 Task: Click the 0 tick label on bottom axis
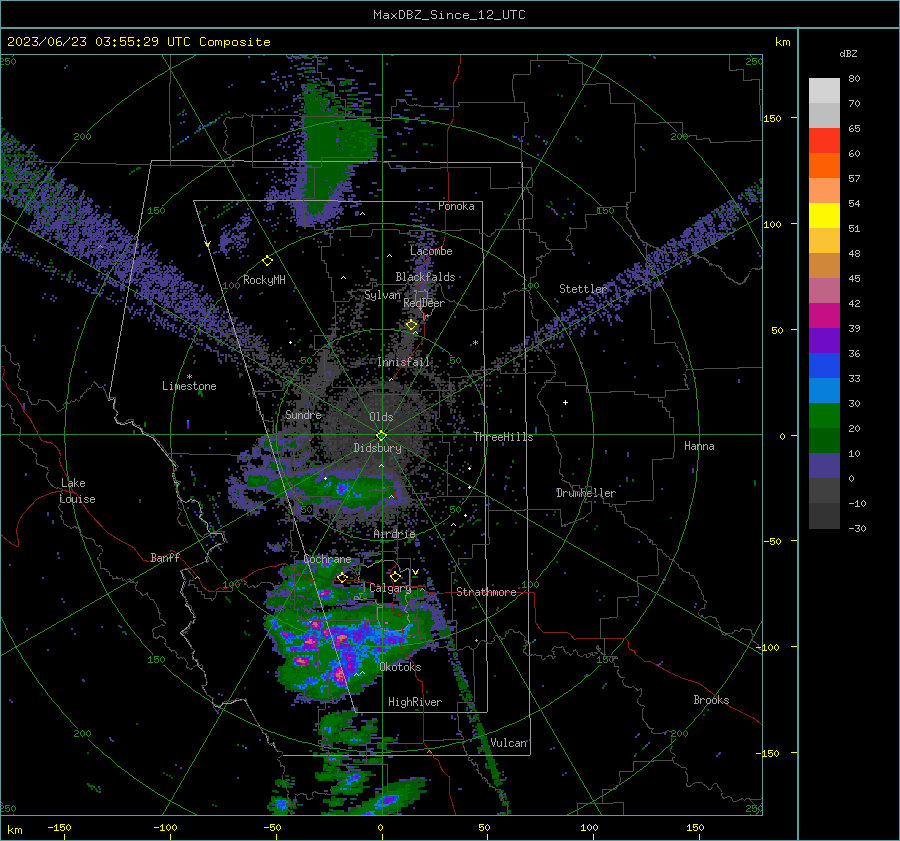coord(381,828)
